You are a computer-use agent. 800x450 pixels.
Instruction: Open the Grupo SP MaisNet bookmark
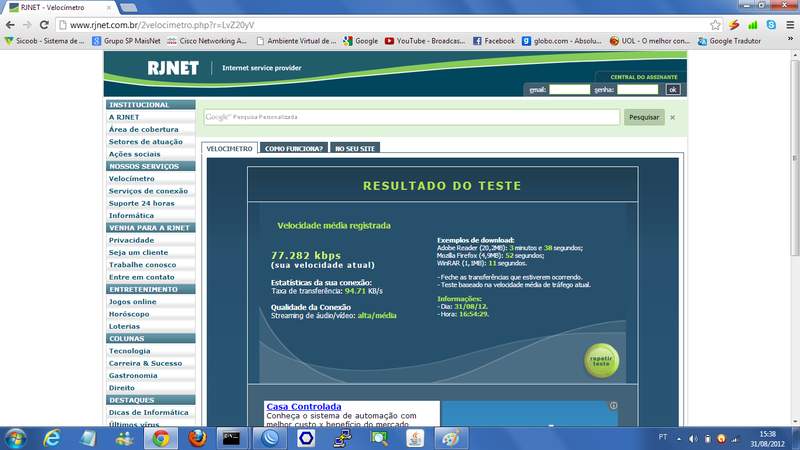[126, 41]
